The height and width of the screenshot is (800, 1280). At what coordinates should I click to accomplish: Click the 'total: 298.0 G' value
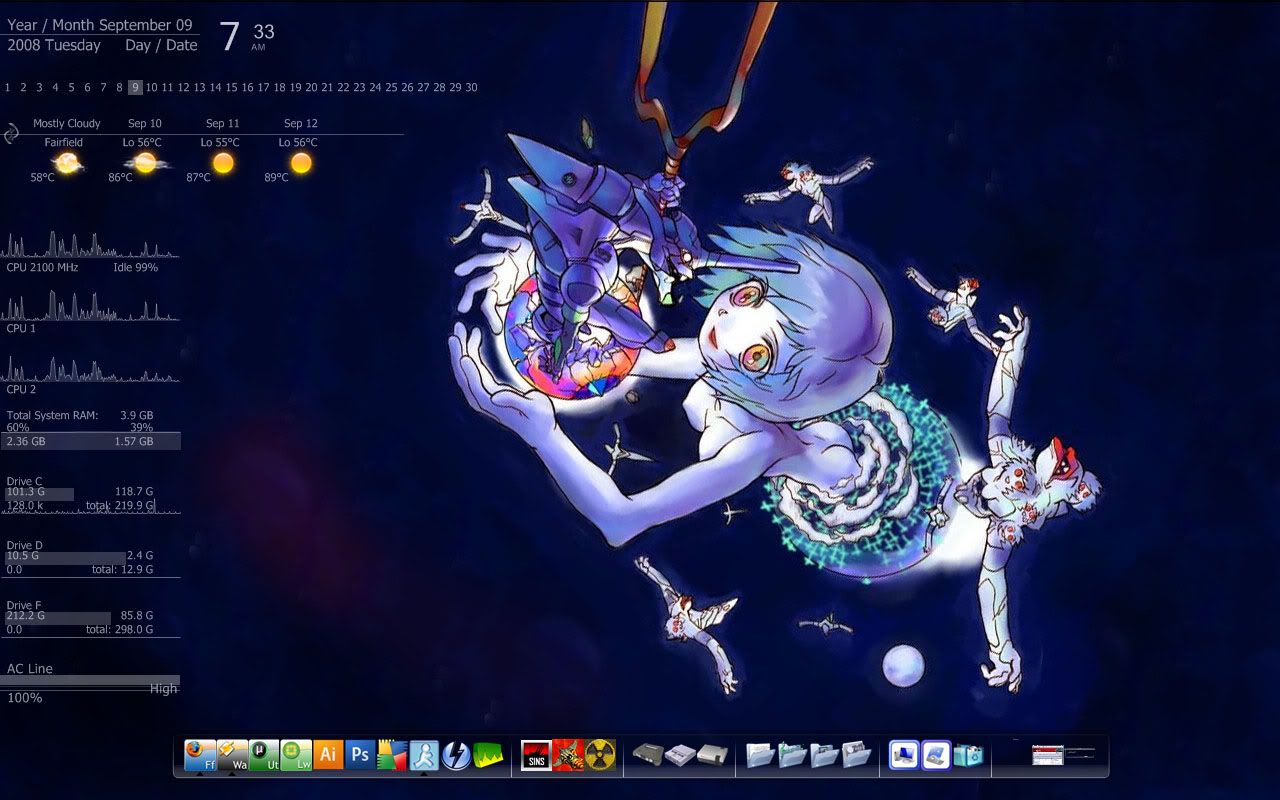[119, 630]
